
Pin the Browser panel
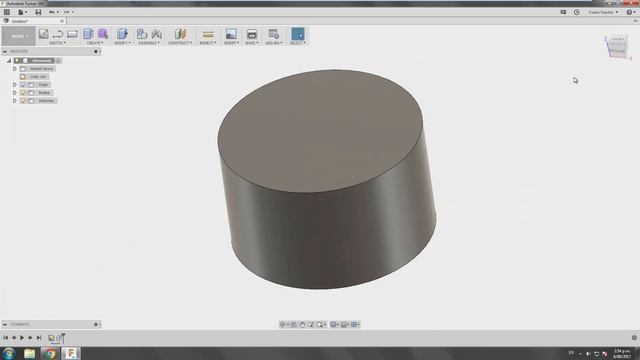point(96,51)
